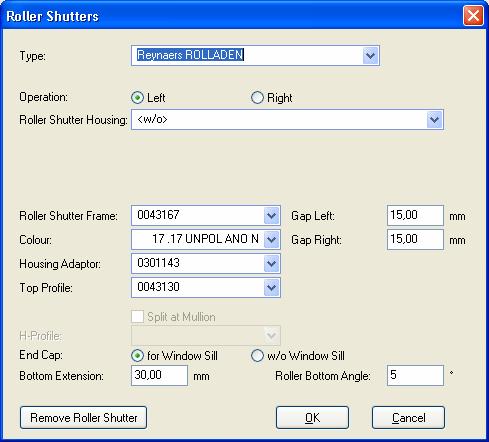Click the 0301143 housing adaptor value
Screen dimensions: 489x442
pyautogui.click(x=158, y=263)
